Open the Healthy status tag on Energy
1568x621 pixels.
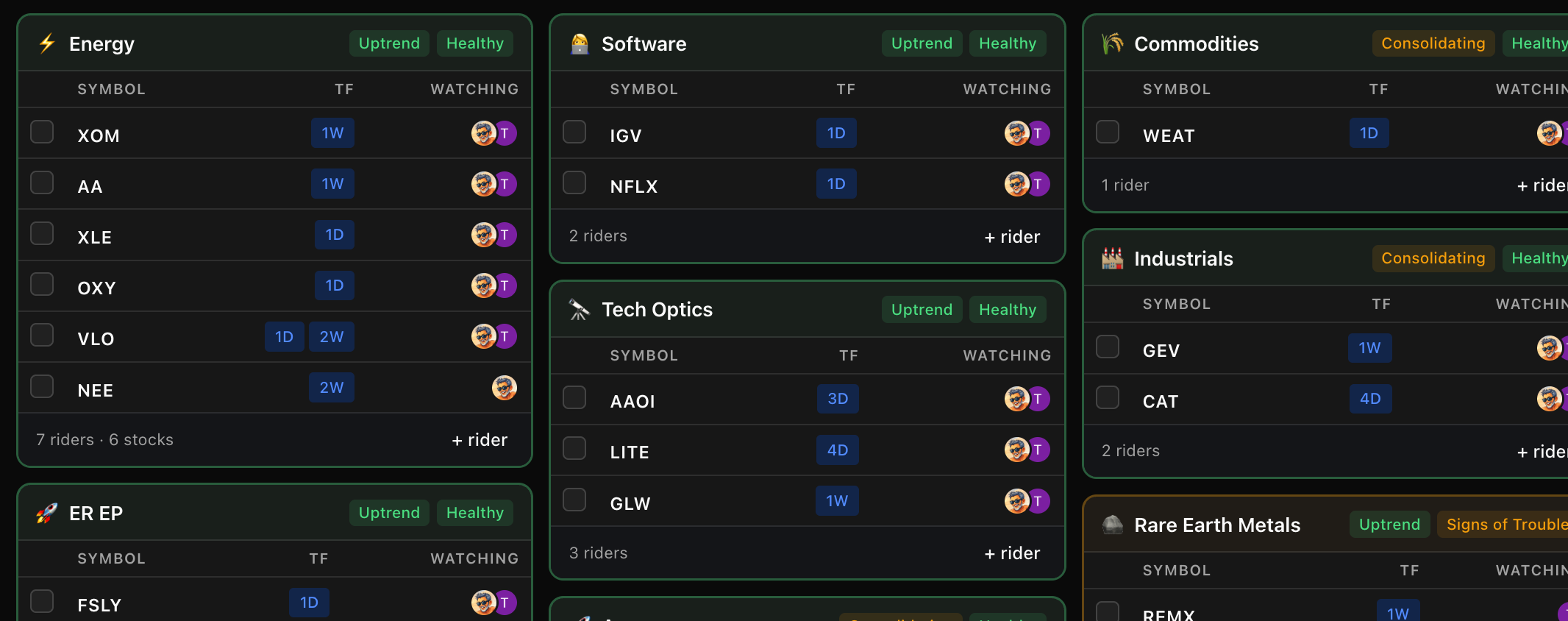click(474, 43)
